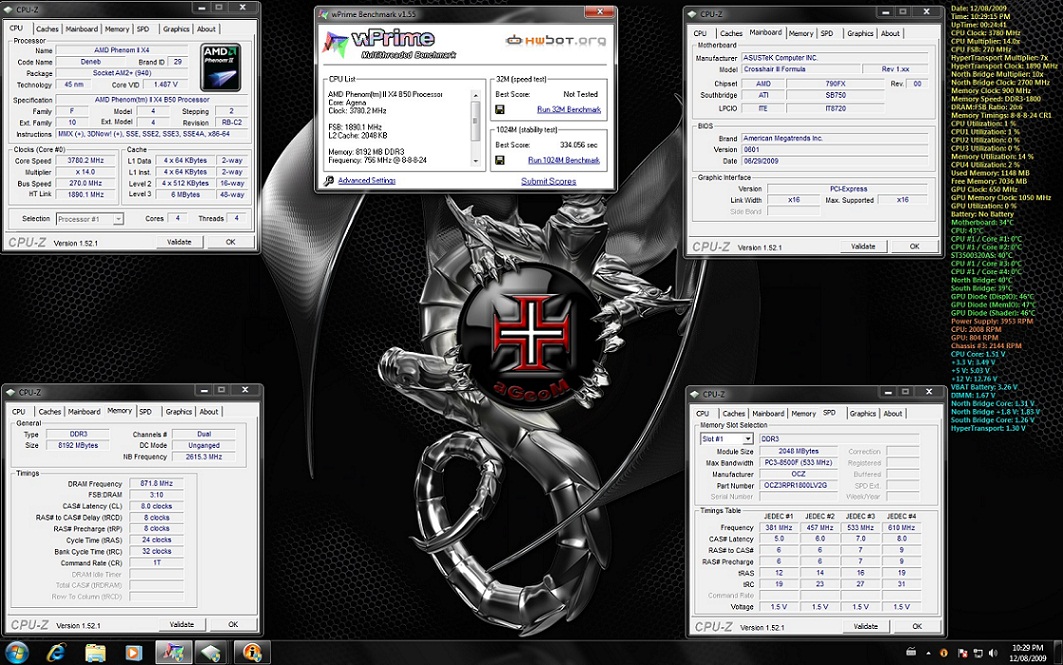This screenshot has width=1063, height=665.
Task: Launch Internet Explorer from the taskbar
Action: click(56, 652)
